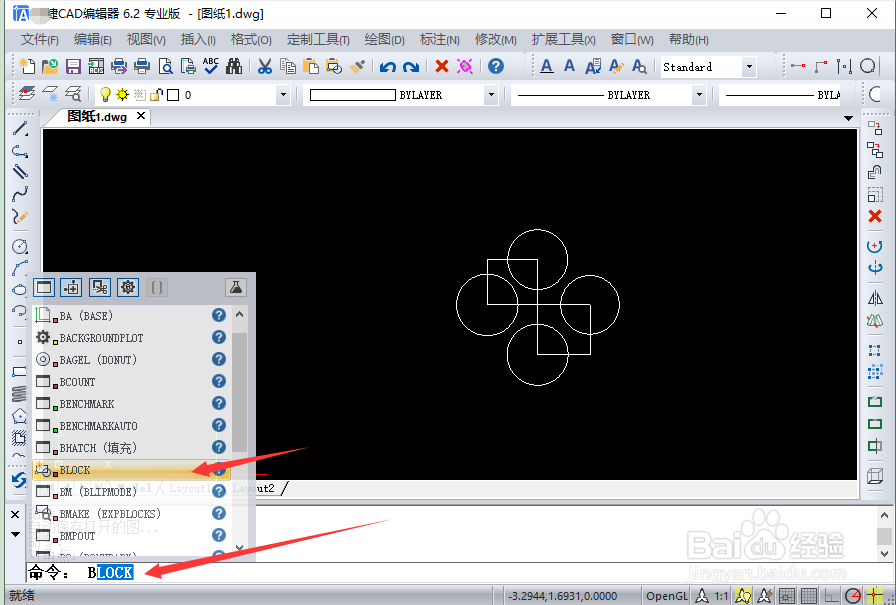
Task: Redo the last undone action
Action: click(x=411, y=67)
